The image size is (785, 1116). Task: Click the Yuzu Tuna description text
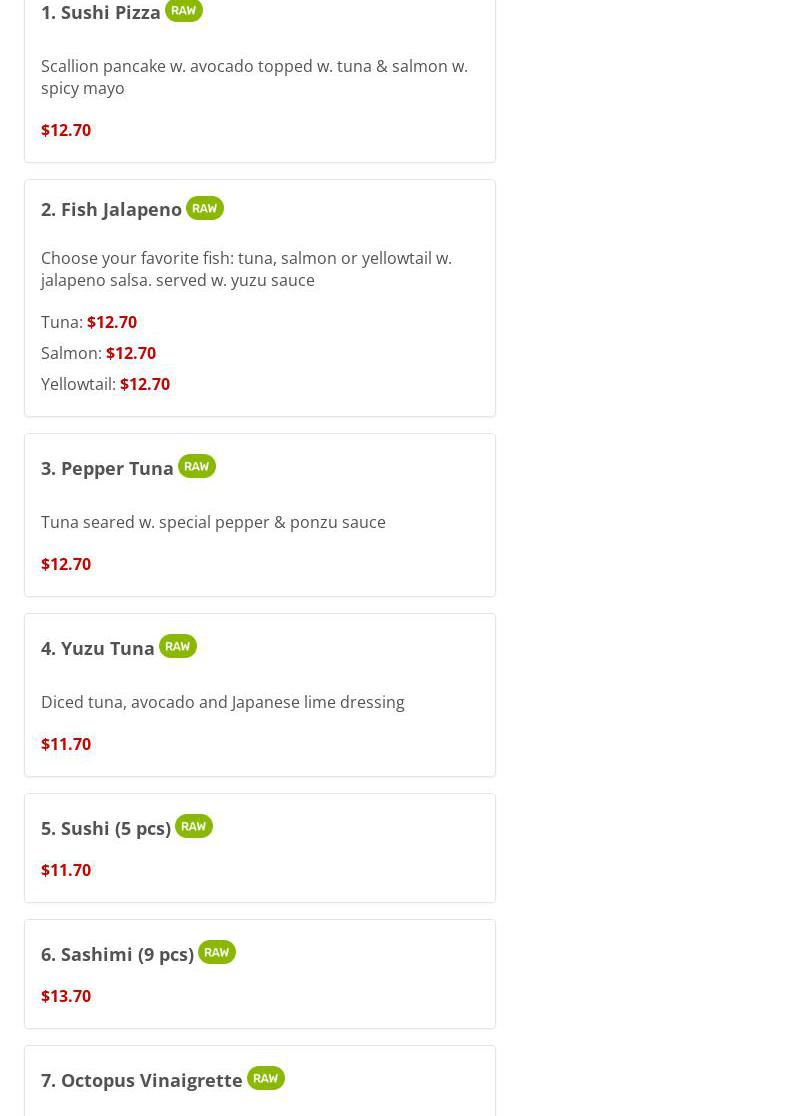pyautogui.click(x=223, y=702)
